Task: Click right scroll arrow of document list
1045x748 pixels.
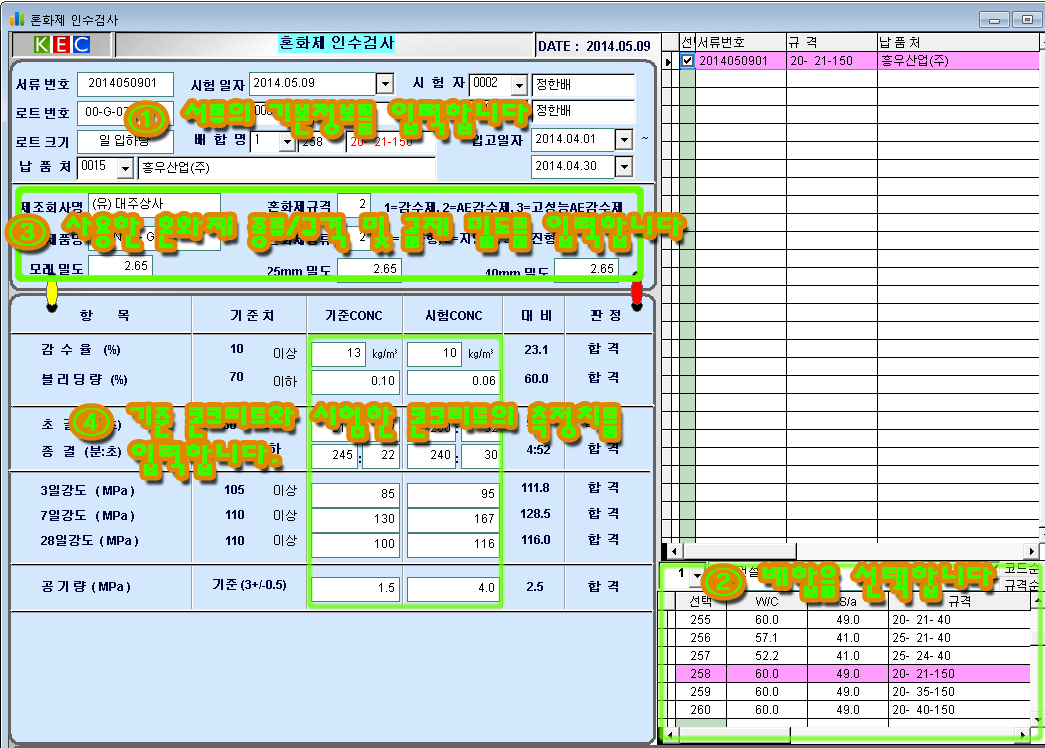Action: (1032, 551)
